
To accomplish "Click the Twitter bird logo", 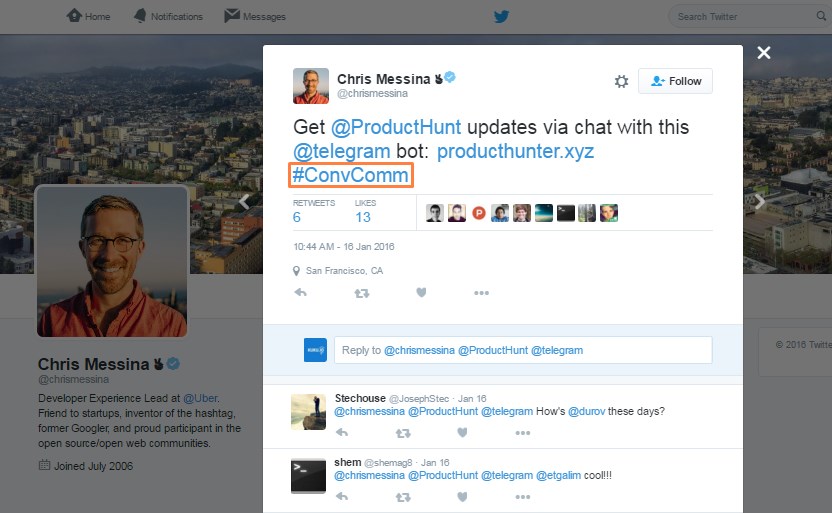I will 501,16.
